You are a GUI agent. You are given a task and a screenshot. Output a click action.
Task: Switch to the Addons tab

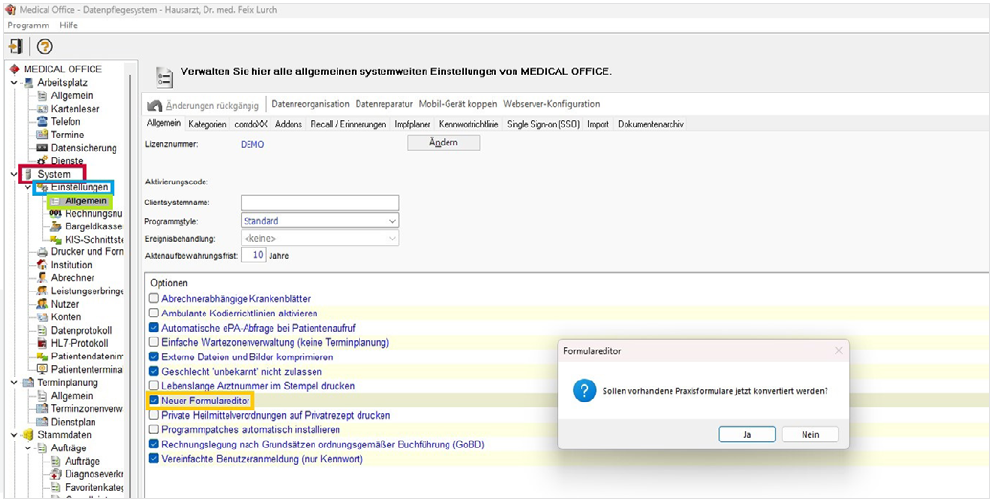(x=288, y=125)
